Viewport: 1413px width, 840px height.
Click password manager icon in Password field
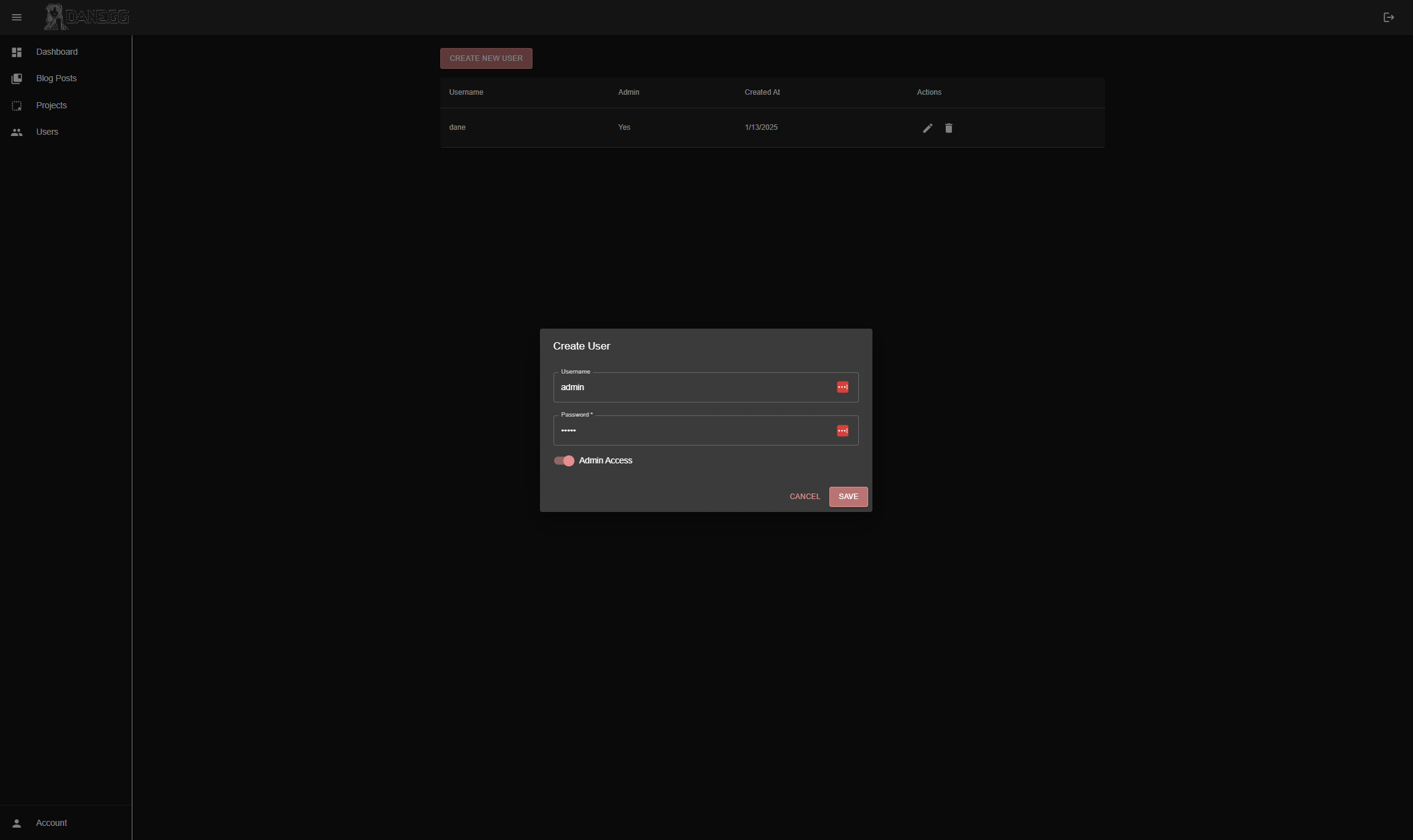842,431
